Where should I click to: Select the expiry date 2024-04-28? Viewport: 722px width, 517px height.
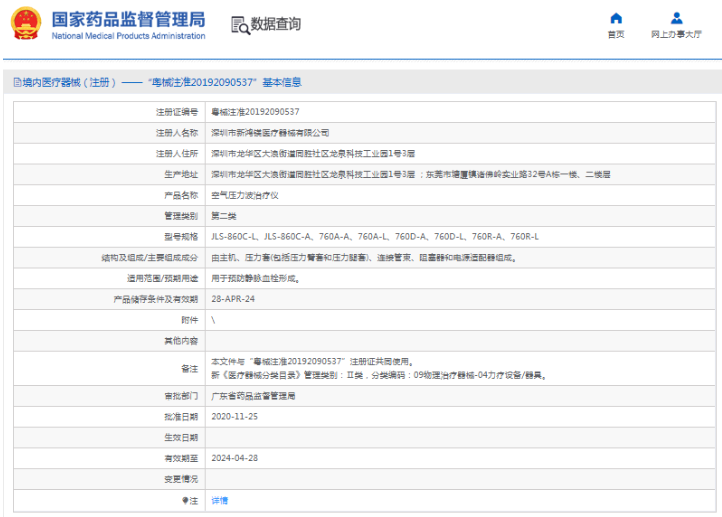click(234, 459)
